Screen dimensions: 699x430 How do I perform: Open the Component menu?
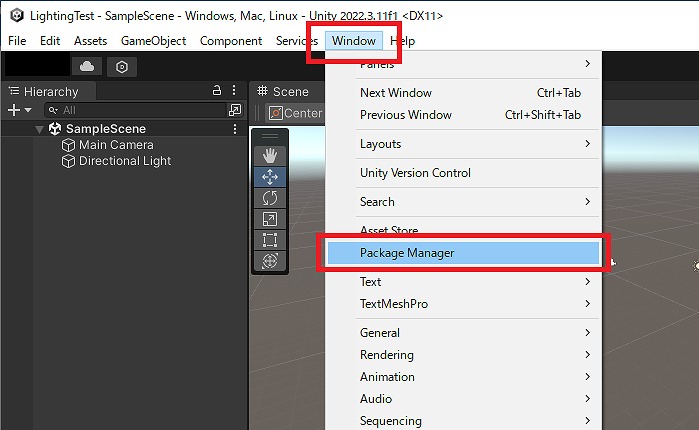pyautogui.click(x=231, y=41)
